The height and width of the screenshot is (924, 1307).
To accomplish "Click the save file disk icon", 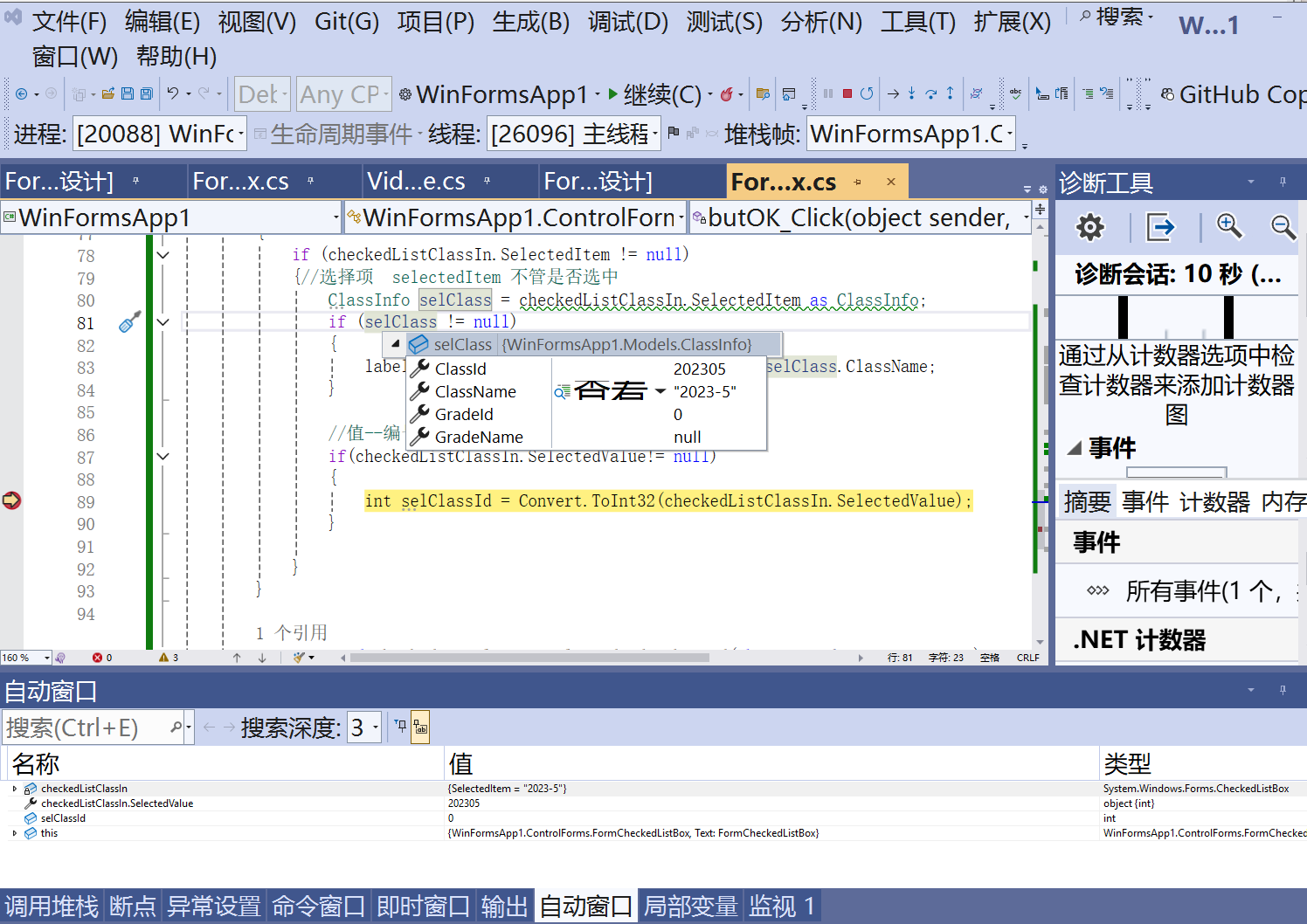I will click(128, 93).
